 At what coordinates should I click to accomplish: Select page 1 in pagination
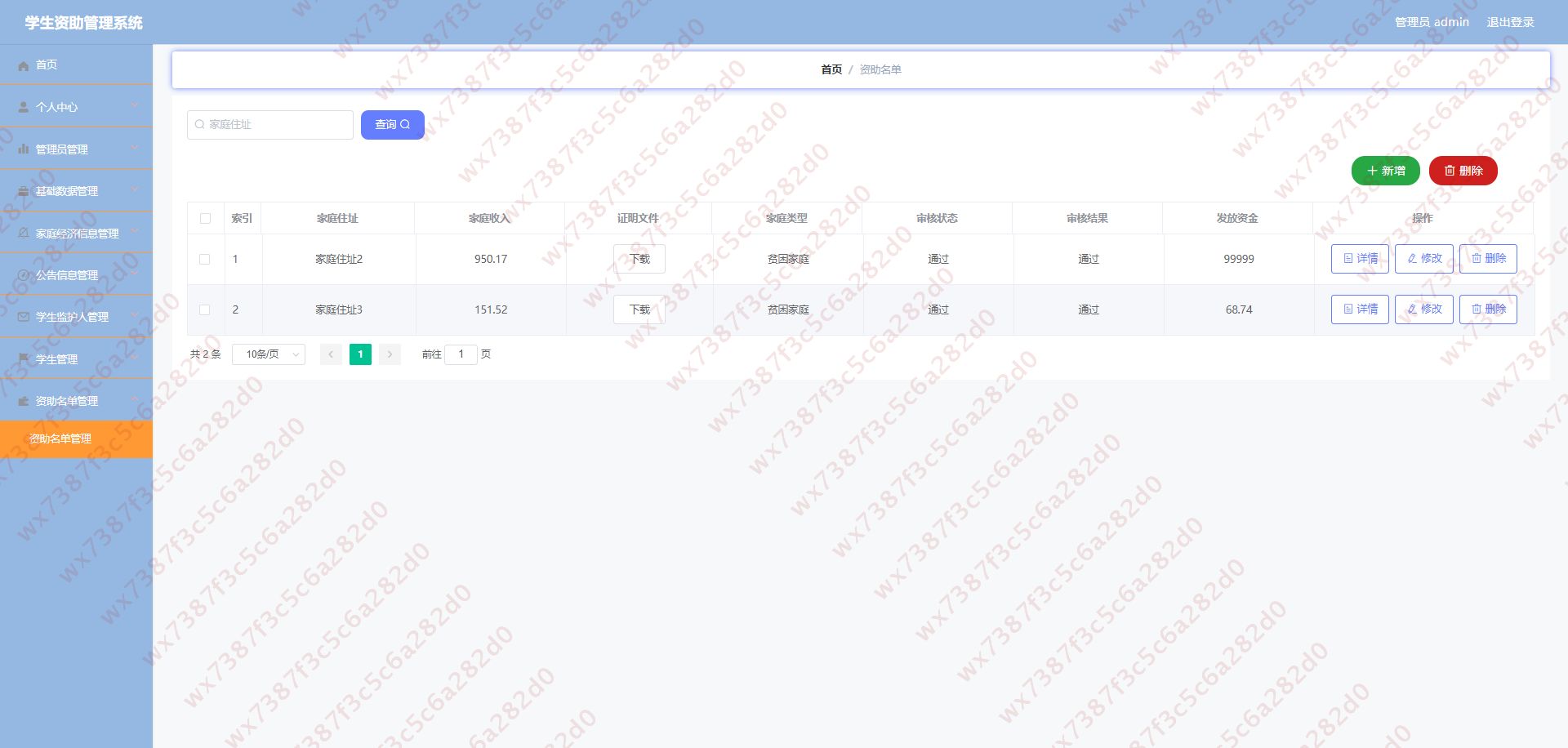360,354
